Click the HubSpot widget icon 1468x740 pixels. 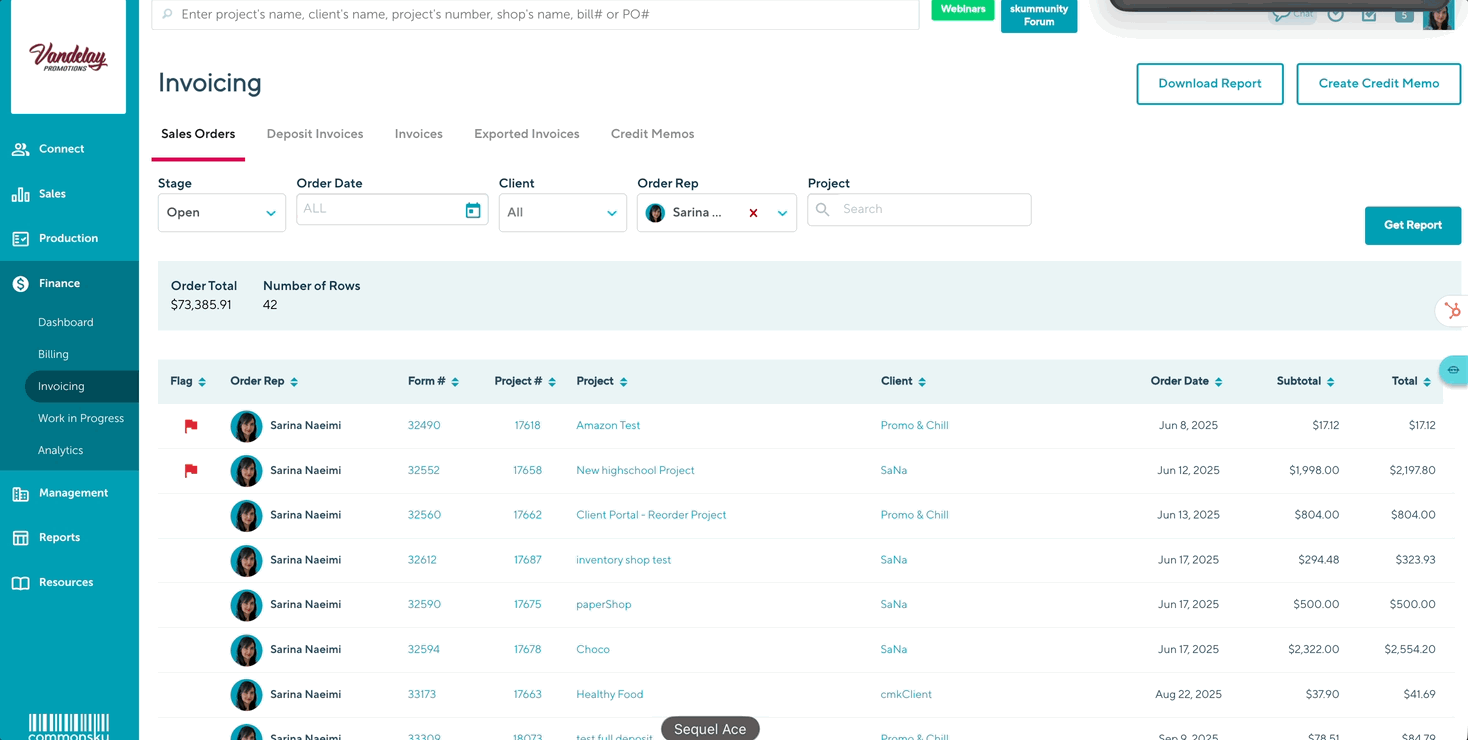(x=1453, y=311)
